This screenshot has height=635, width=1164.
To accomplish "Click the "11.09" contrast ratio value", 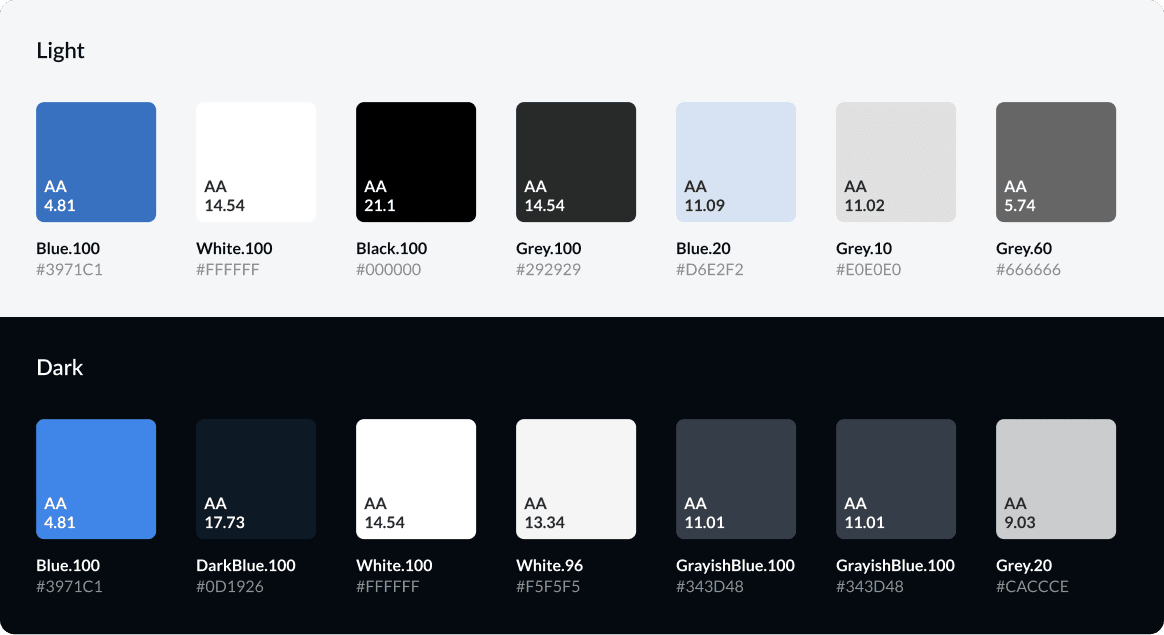I will point(704,206).
